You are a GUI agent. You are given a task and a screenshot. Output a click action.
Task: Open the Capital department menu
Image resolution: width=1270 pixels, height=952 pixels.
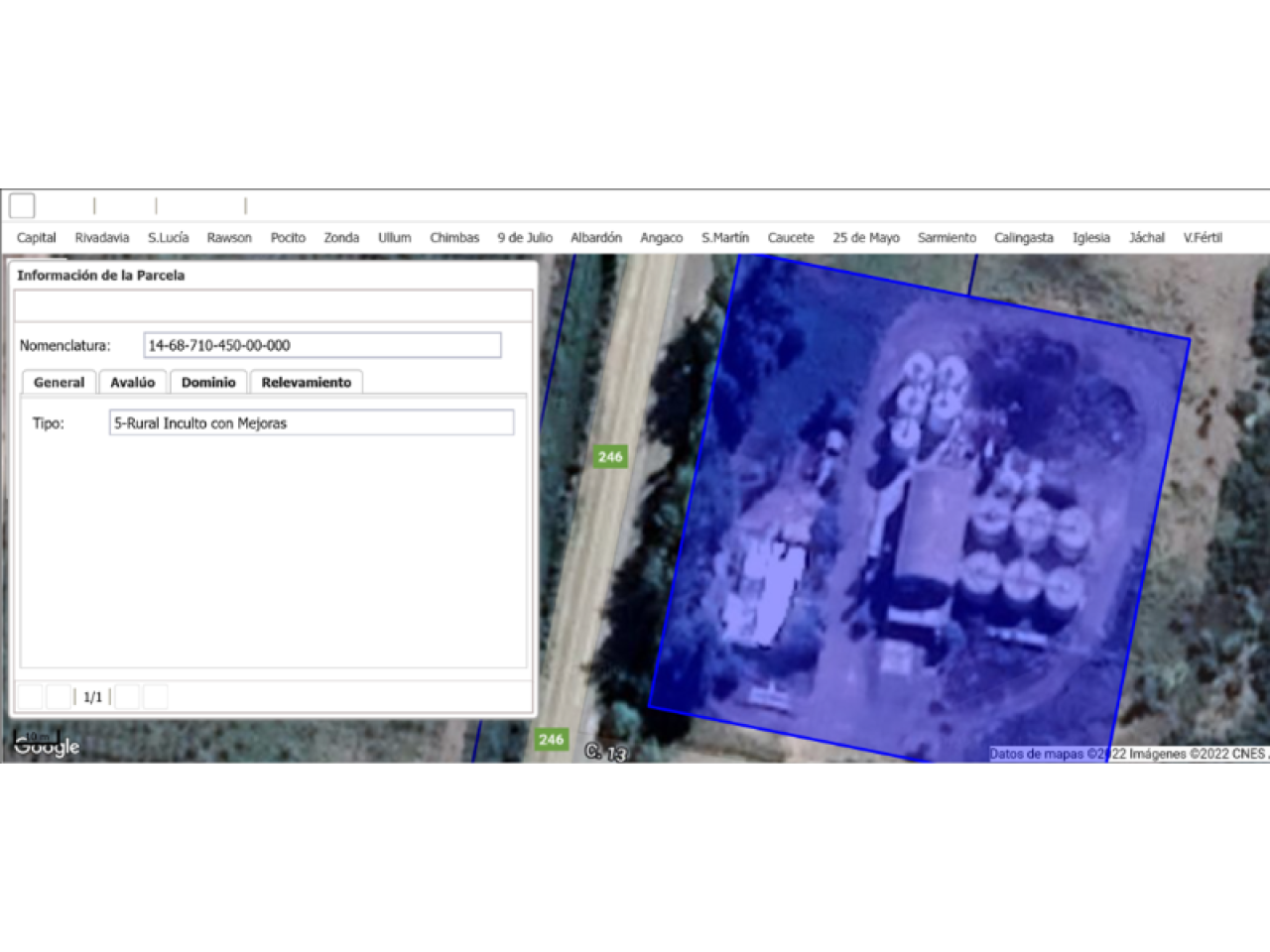point(37,238)
